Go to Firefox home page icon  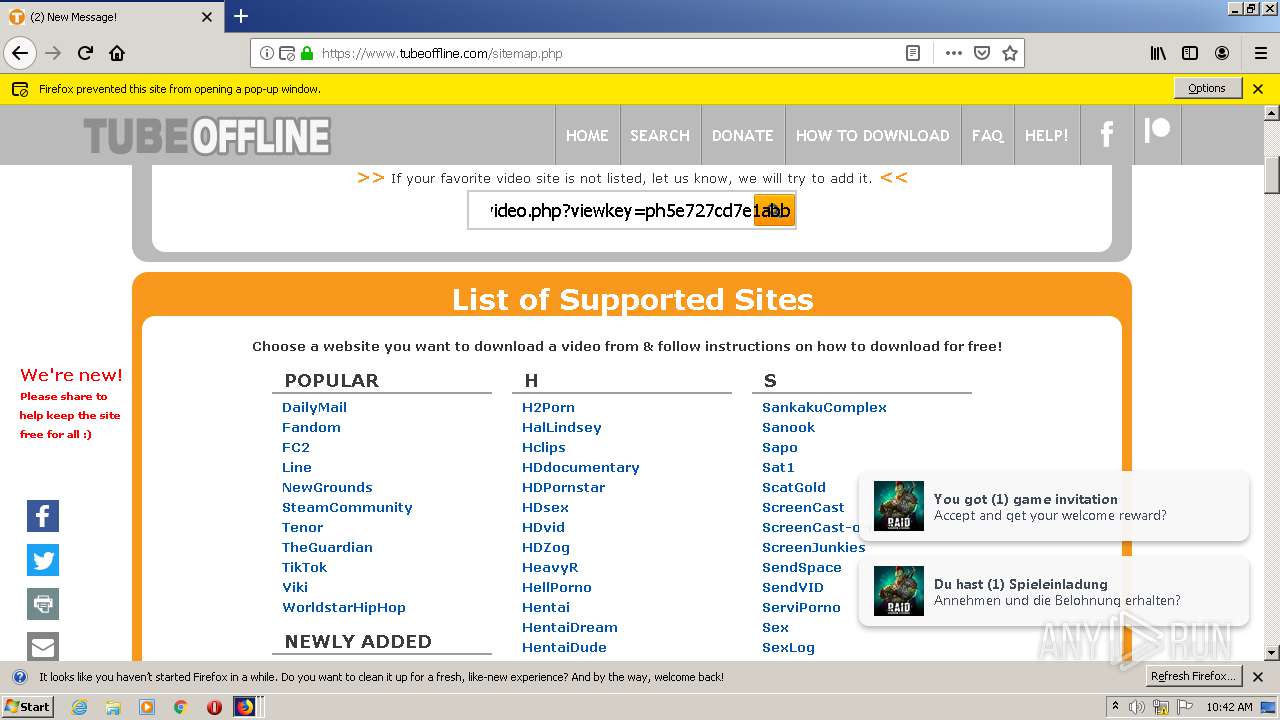point(117,53)
